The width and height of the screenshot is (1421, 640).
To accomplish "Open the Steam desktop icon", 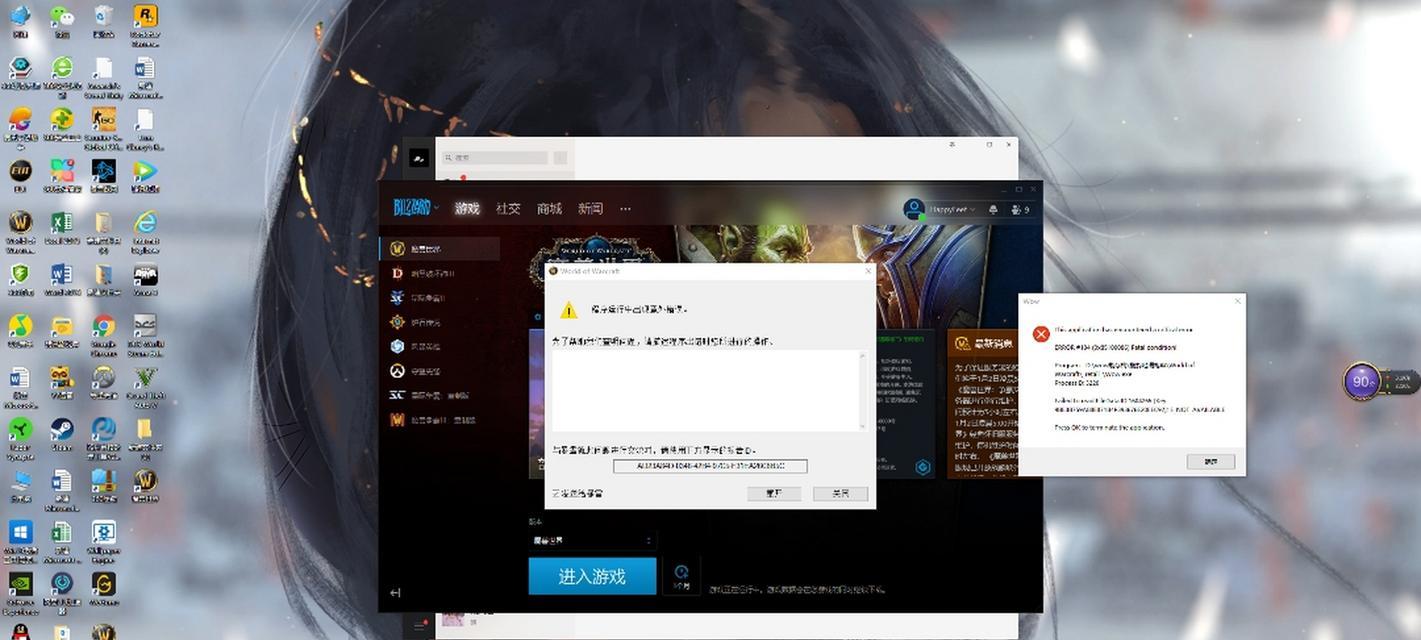I will 62,434.
